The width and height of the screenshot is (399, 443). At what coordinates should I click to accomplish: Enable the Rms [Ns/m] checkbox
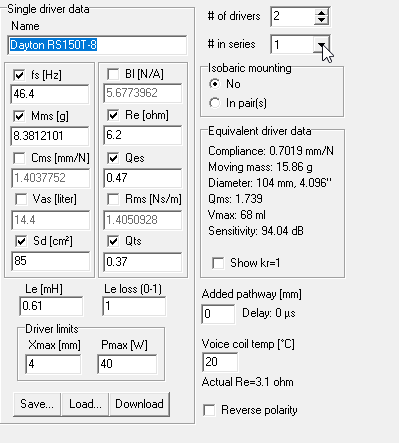[113, 199]
